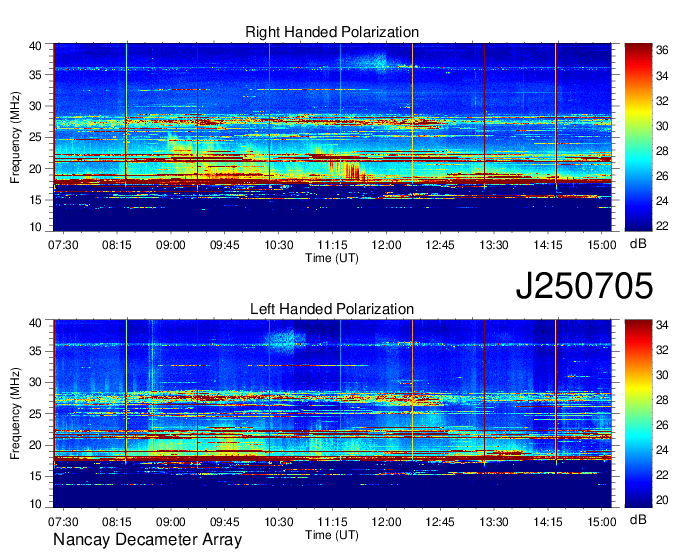Click 13:30 tick under Right Handed plot
The width and height of the screenshot is (680, 552).
[494, 245]
